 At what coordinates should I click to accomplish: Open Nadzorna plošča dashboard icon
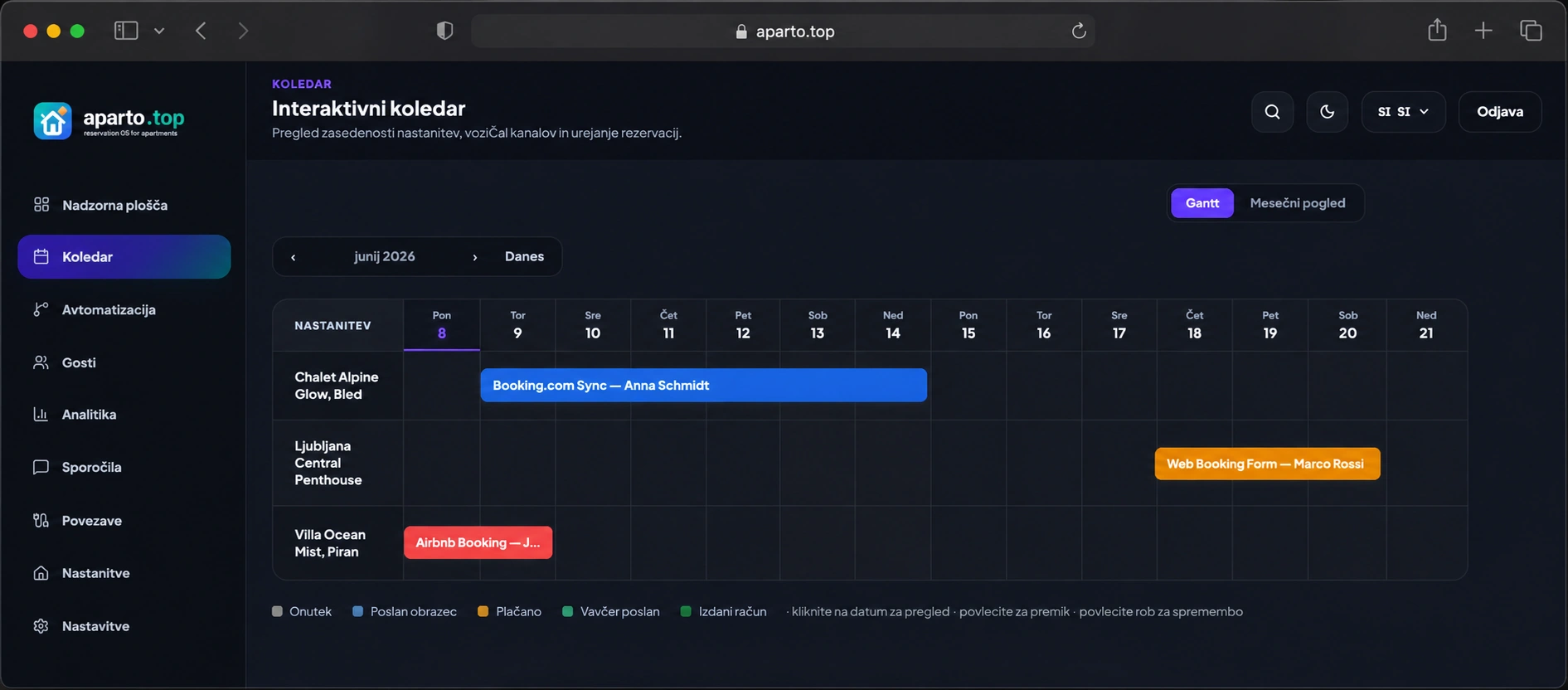[x=41, y=204]
